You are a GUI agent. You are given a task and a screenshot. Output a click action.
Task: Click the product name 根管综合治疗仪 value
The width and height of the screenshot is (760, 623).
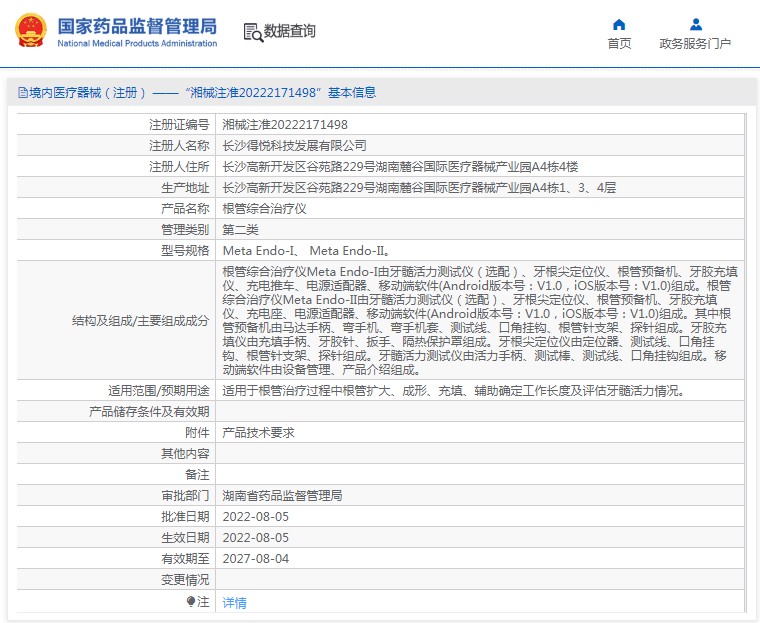[x=264, y=209]
